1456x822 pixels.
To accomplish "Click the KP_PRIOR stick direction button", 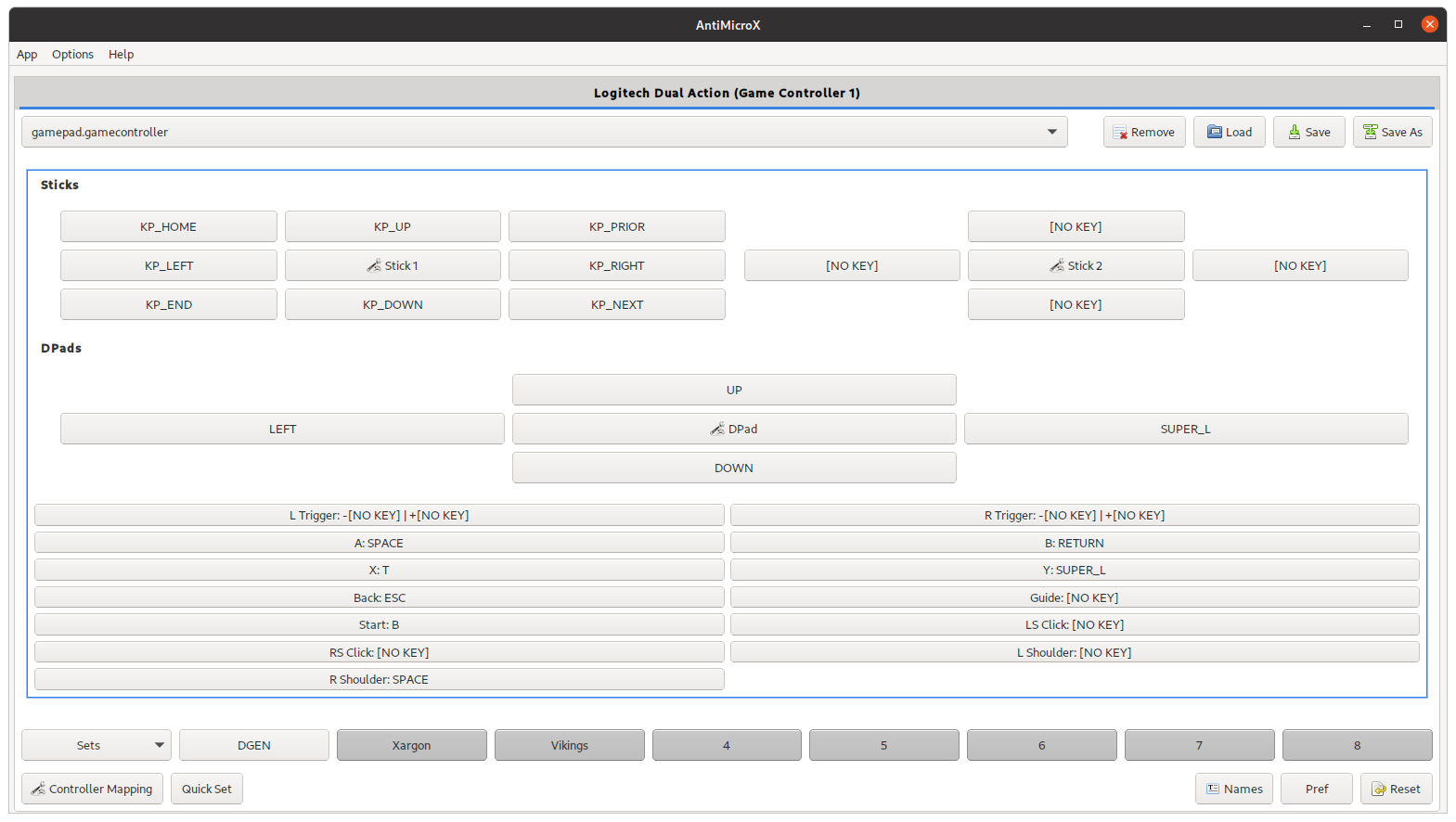I will click(x=617, y=226).
